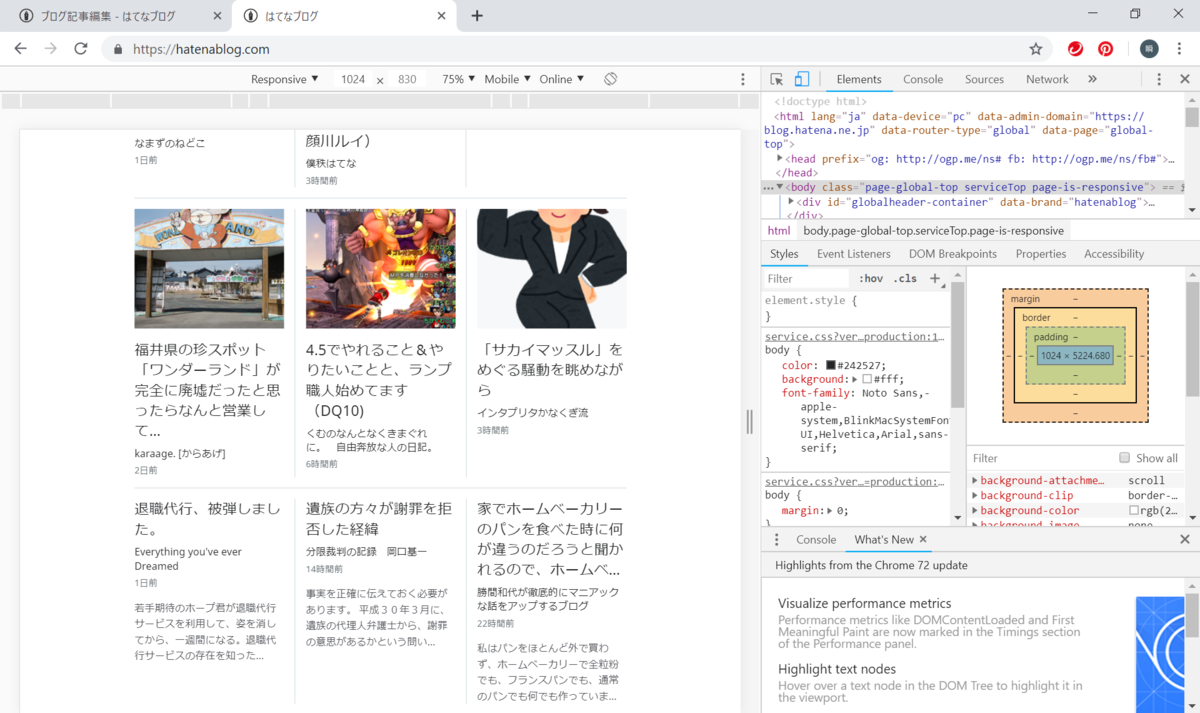The width and height of the screenshot is (1200, 713).
Task: Switch to Properties sidebar tab
Action: (x=1041, y=254)
